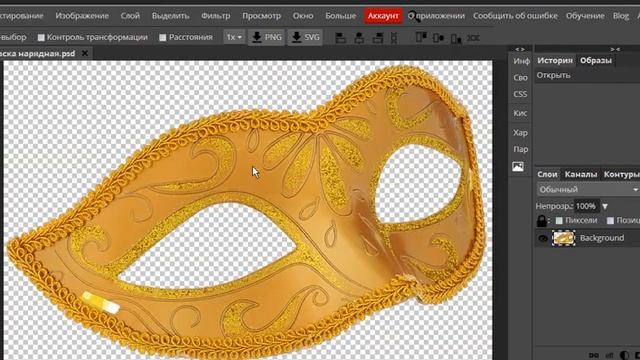This screenshot has height=360, width=640.
Task: Hide the Background layer using the eye icon
Action: [542, 238]
